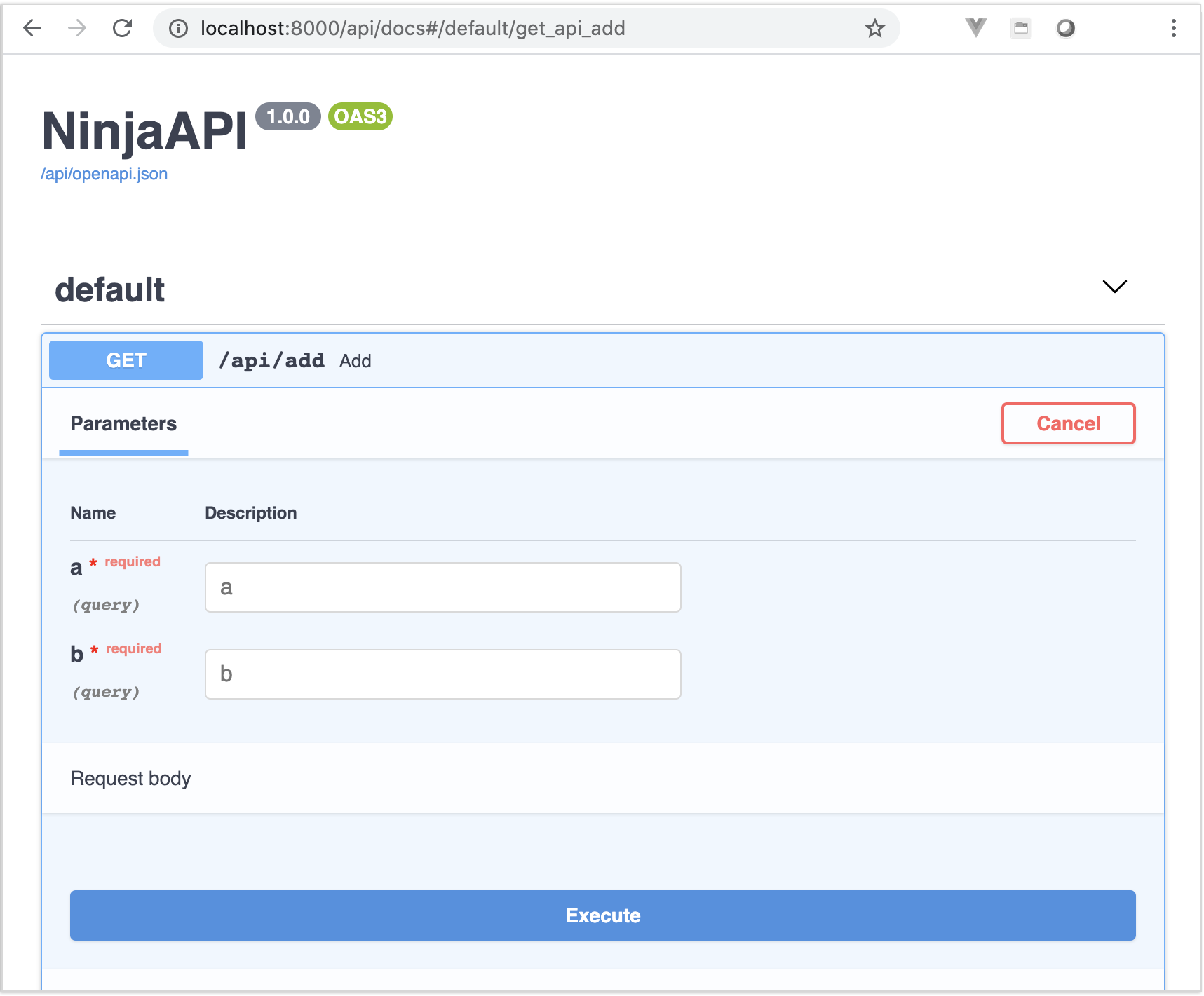Reload the current page
Screen dimensions: 1204x996
pyautogui.click(x=122, y=29)
